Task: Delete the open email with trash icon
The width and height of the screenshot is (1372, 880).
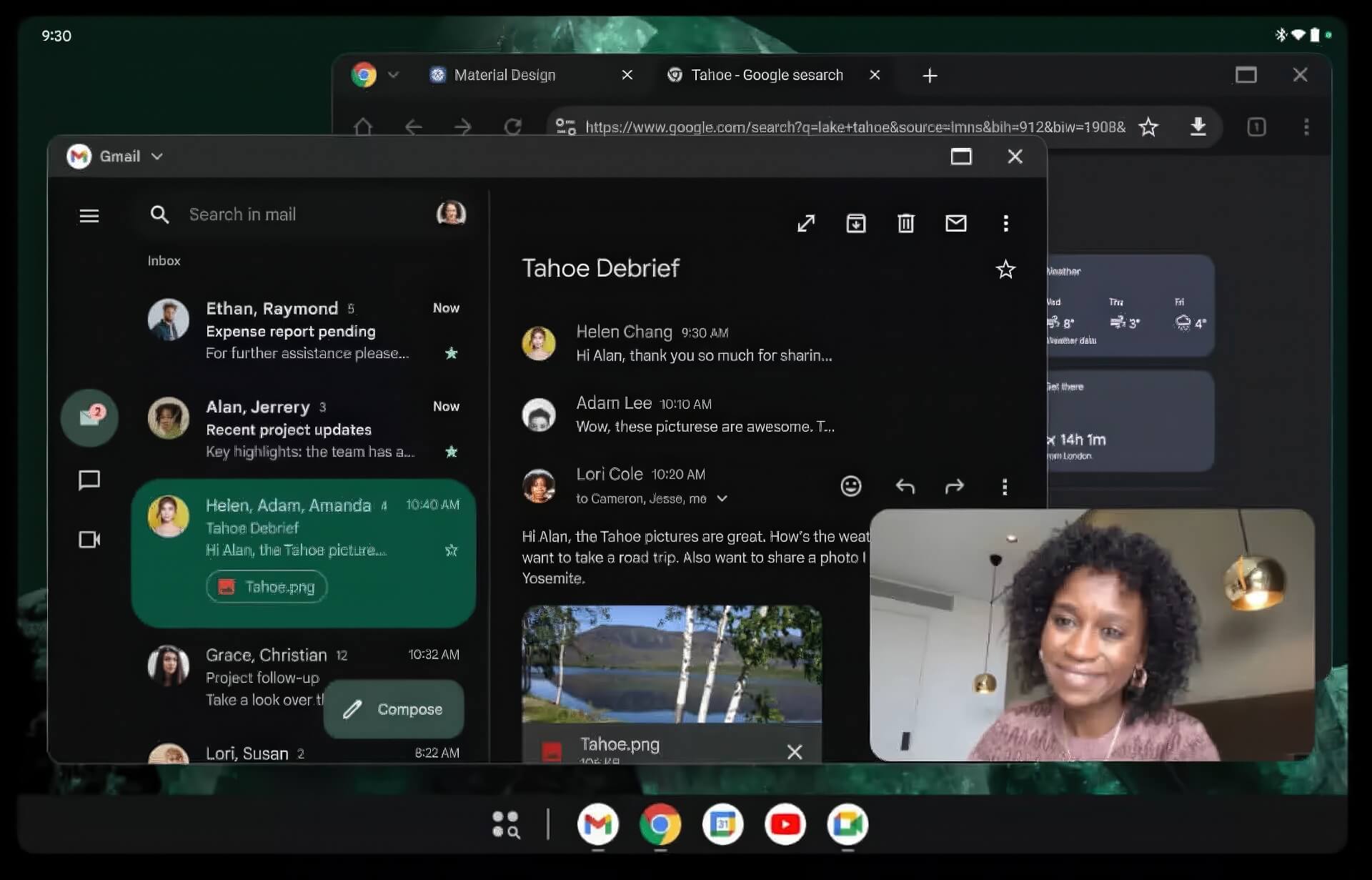Action: [x=905, y=224]
